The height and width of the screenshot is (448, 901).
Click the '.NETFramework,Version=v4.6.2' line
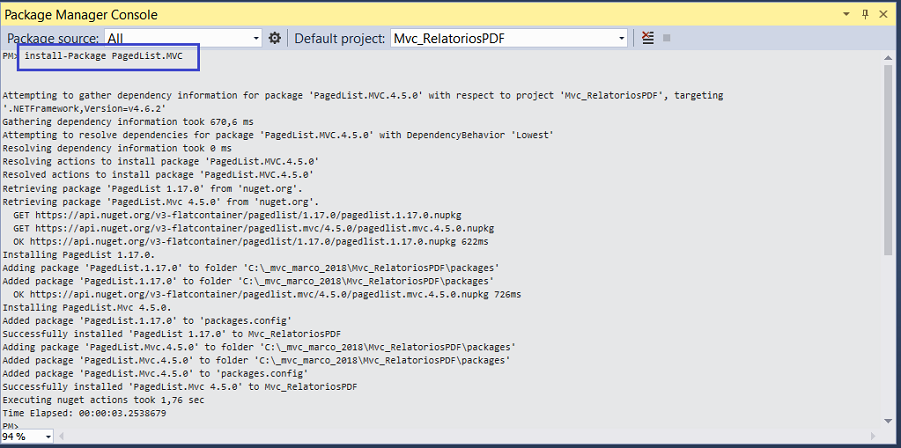(x=85, y=109)
